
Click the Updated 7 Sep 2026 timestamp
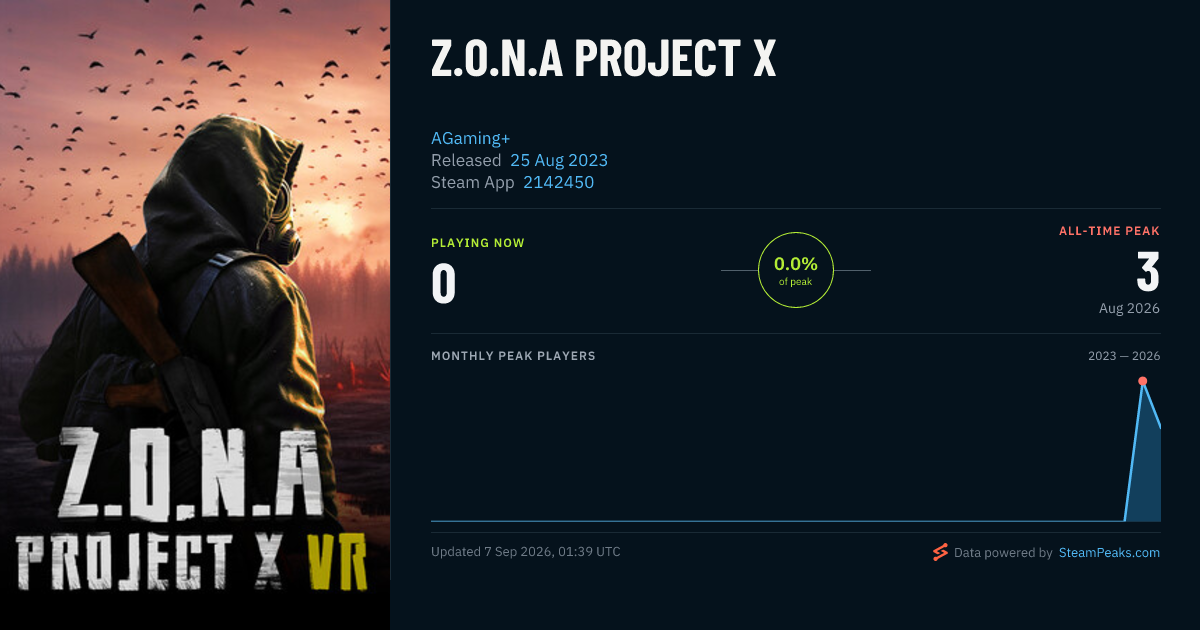click(x=526, y=552)
